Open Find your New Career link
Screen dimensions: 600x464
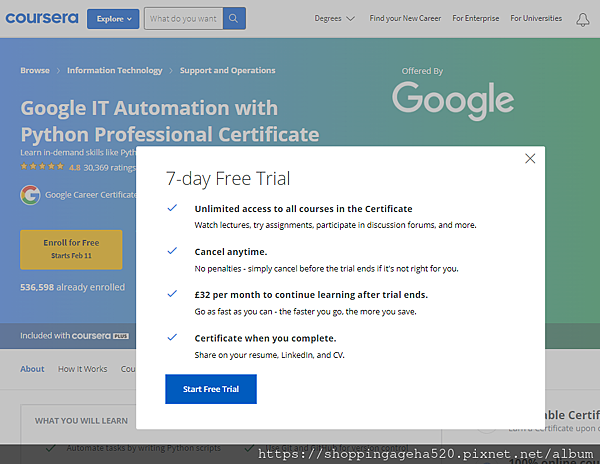tap(405, 18)
